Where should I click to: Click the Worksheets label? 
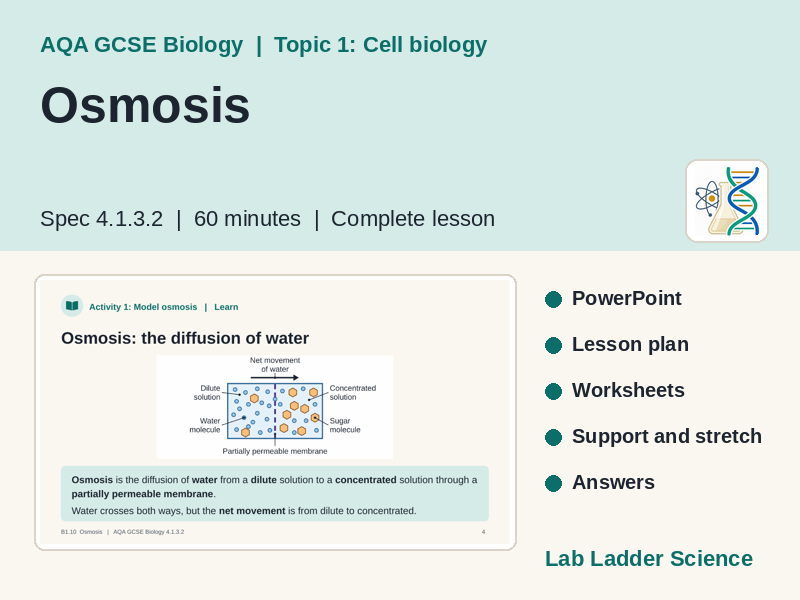coord(628,390)
